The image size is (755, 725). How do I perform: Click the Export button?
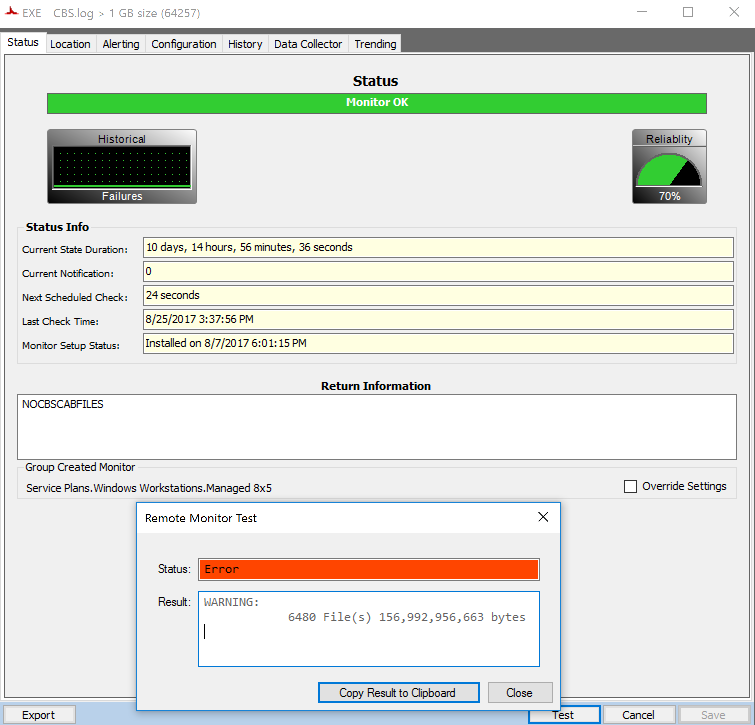click(x=39, y=715)
